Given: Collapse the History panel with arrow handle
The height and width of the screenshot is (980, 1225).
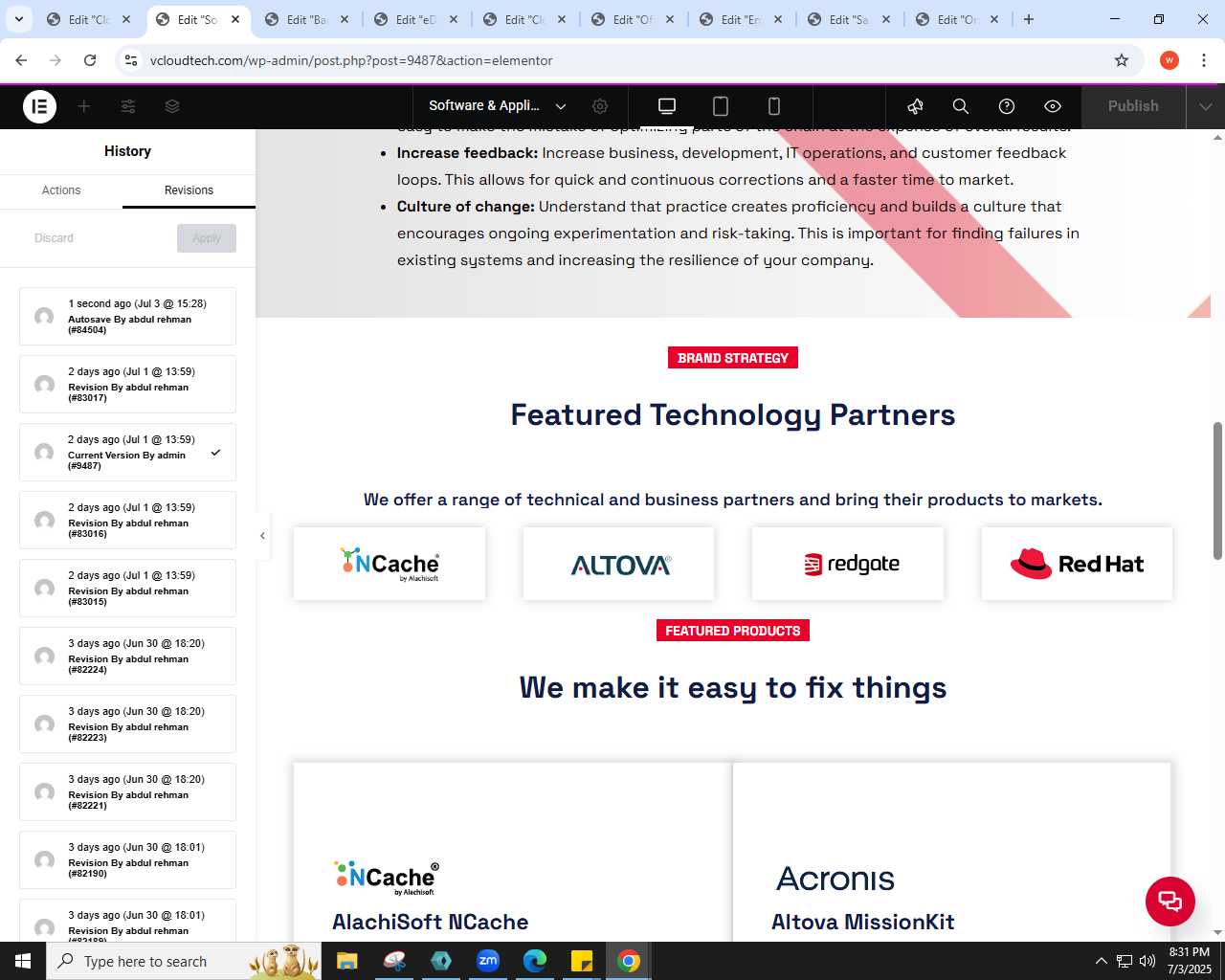Looking at the screenshot, I should coord(262,536).
